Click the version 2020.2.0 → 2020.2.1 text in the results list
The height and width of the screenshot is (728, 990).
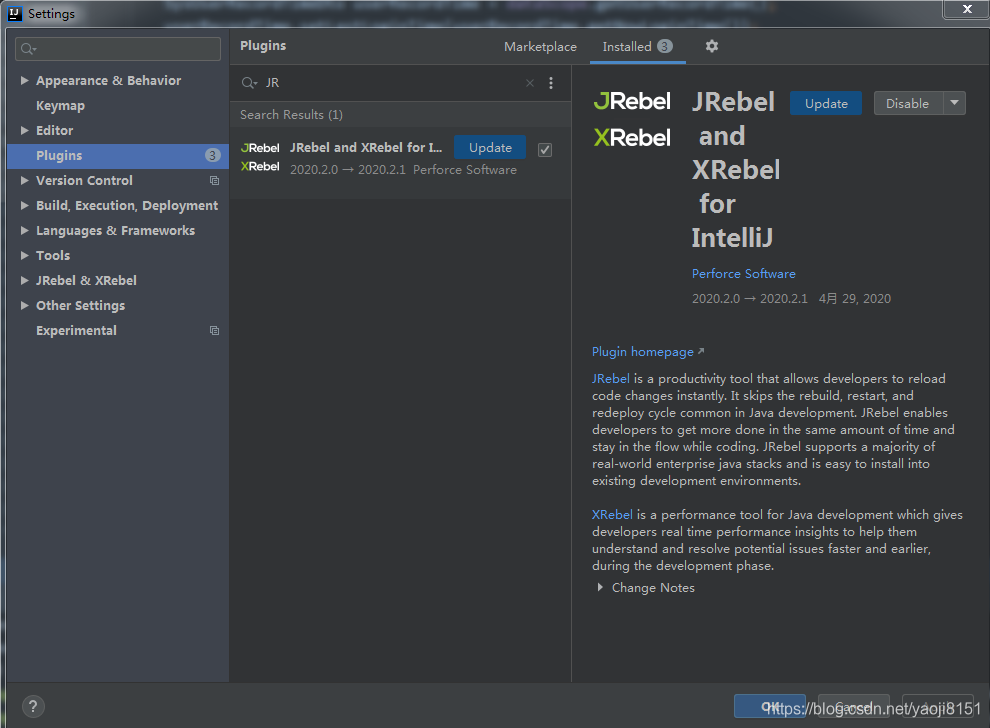348,170
